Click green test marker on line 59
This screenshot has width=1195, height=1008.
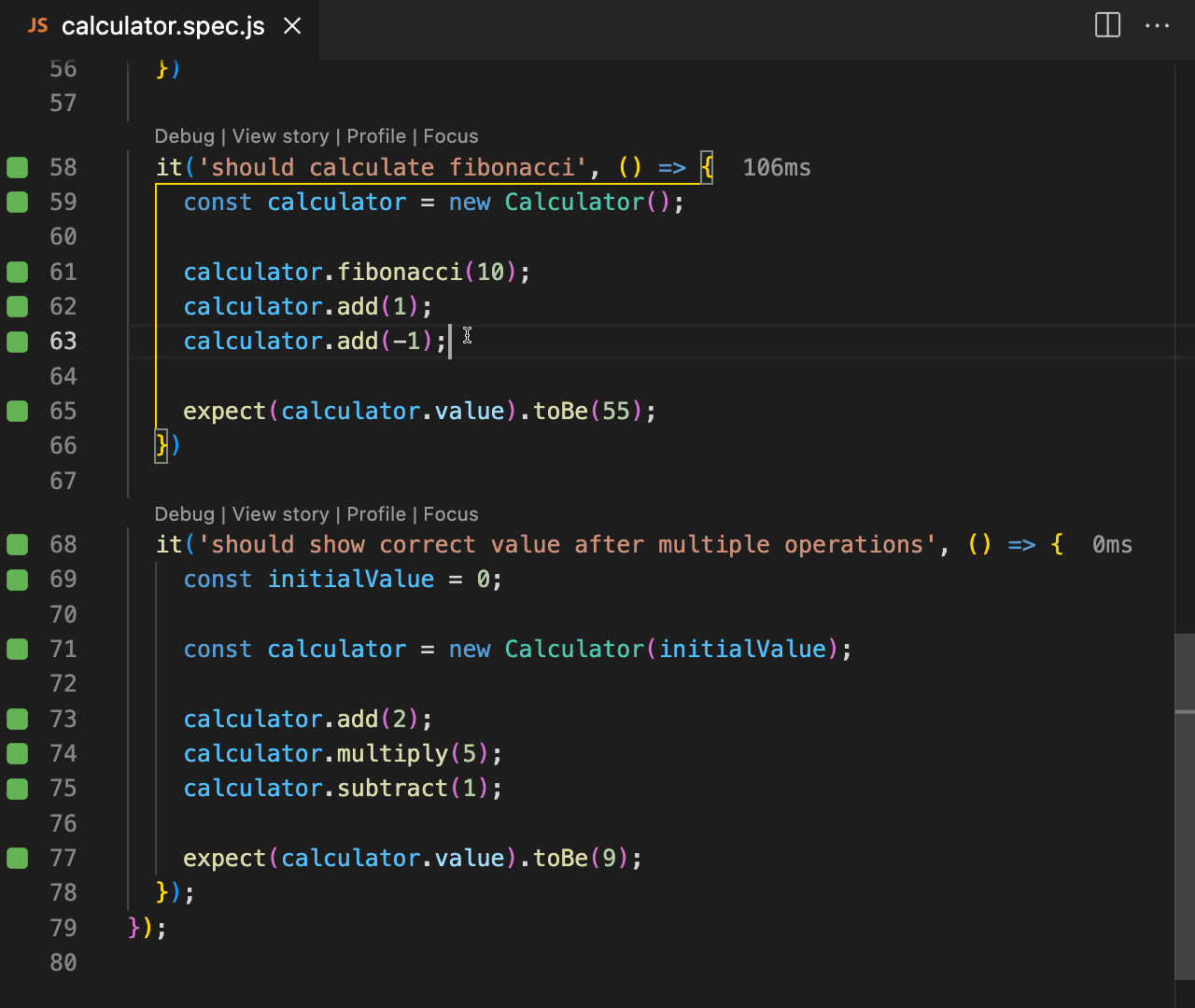(18, 202)
